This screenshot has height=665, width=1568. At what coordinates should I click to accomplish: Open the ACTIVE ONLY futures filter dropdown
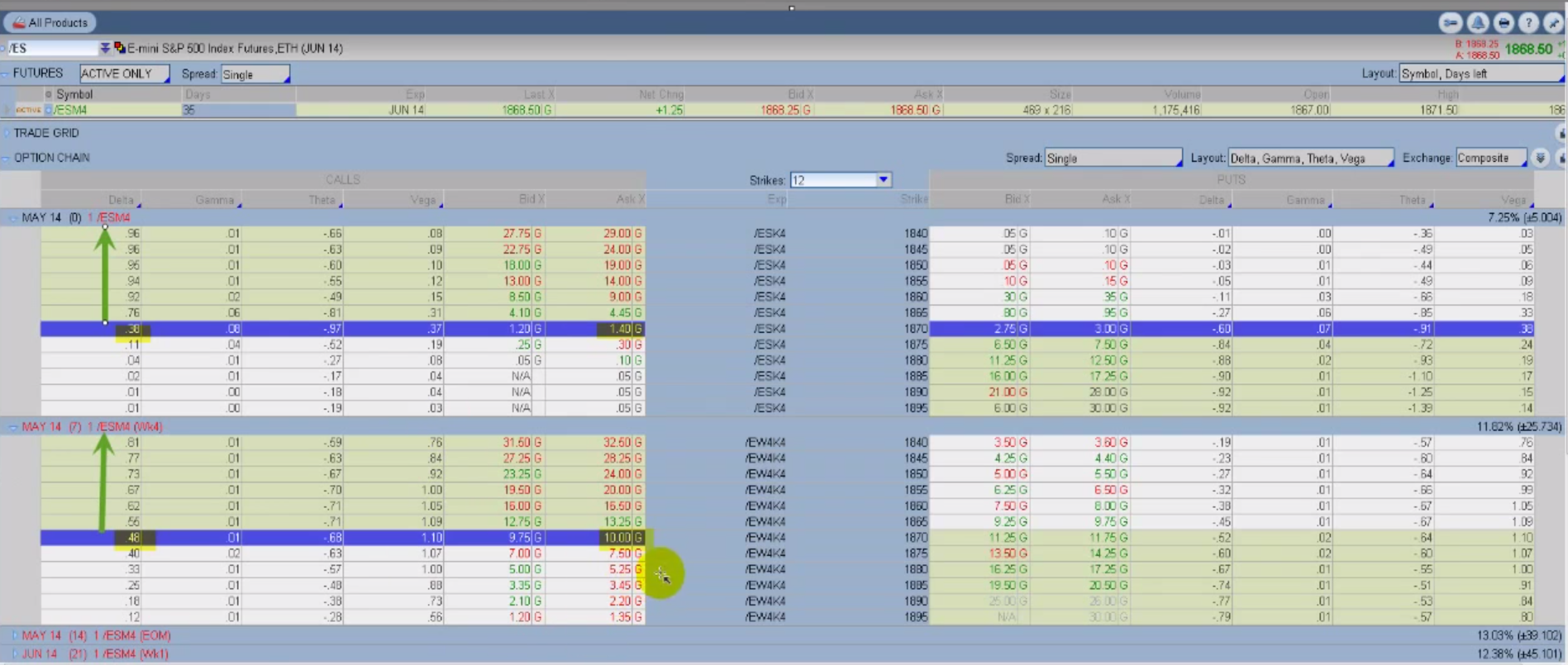[125, 74]
